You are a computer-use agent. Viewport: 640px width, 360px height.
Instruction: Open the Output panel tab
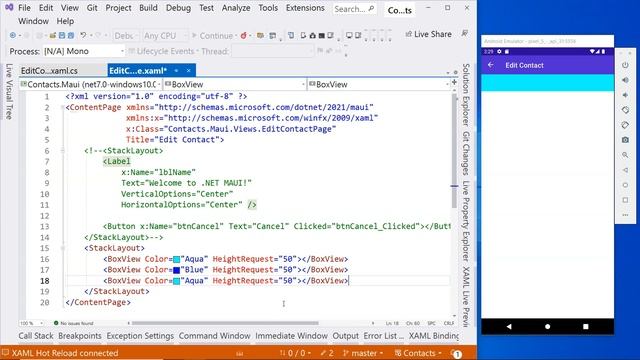[x=345, y=336]
